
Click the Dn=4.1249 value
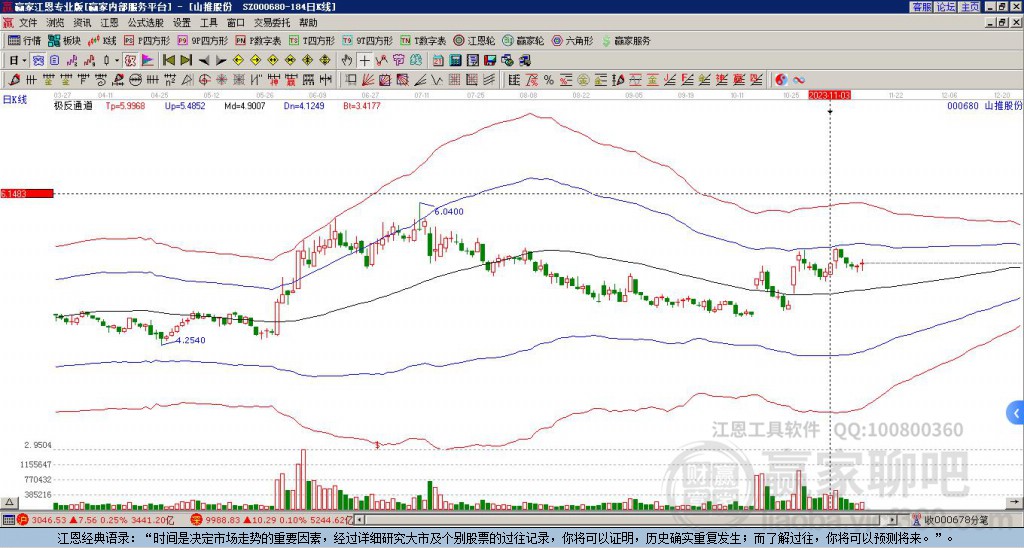click(303, 105)
